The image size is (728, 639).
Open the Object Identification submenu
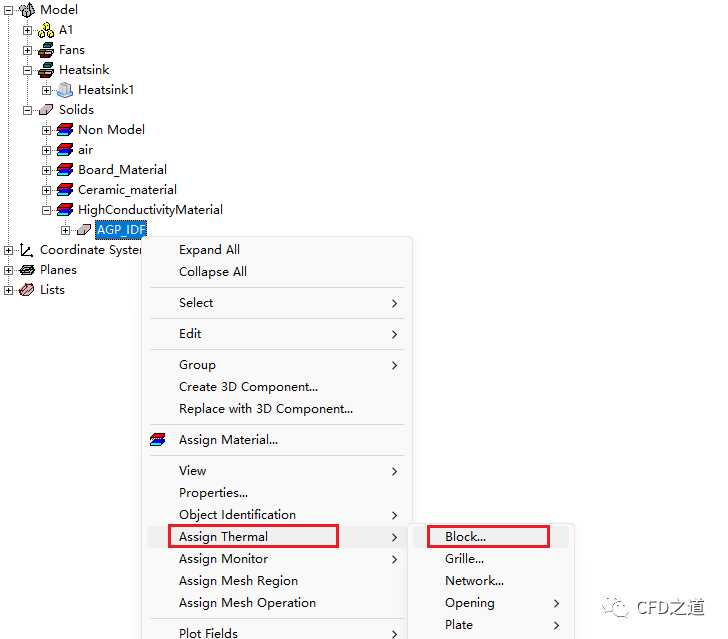pyautogui.click(x=277, y=515)
